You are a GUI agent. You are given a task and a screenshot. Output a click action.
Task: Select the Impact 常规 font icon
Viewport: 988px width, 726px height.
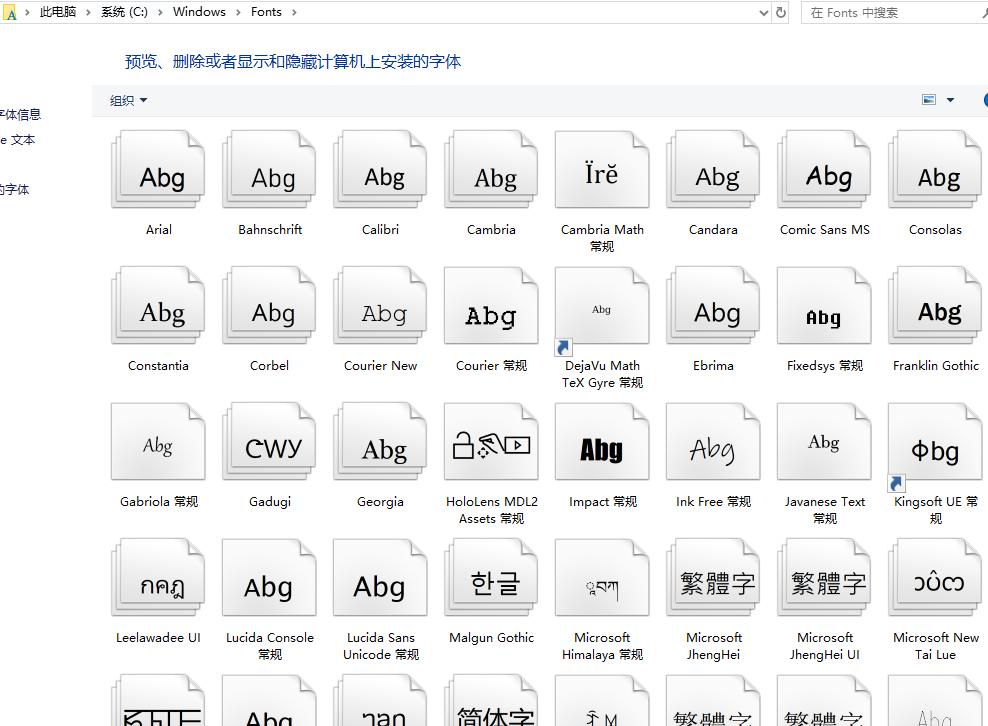(x=602, y=441)
